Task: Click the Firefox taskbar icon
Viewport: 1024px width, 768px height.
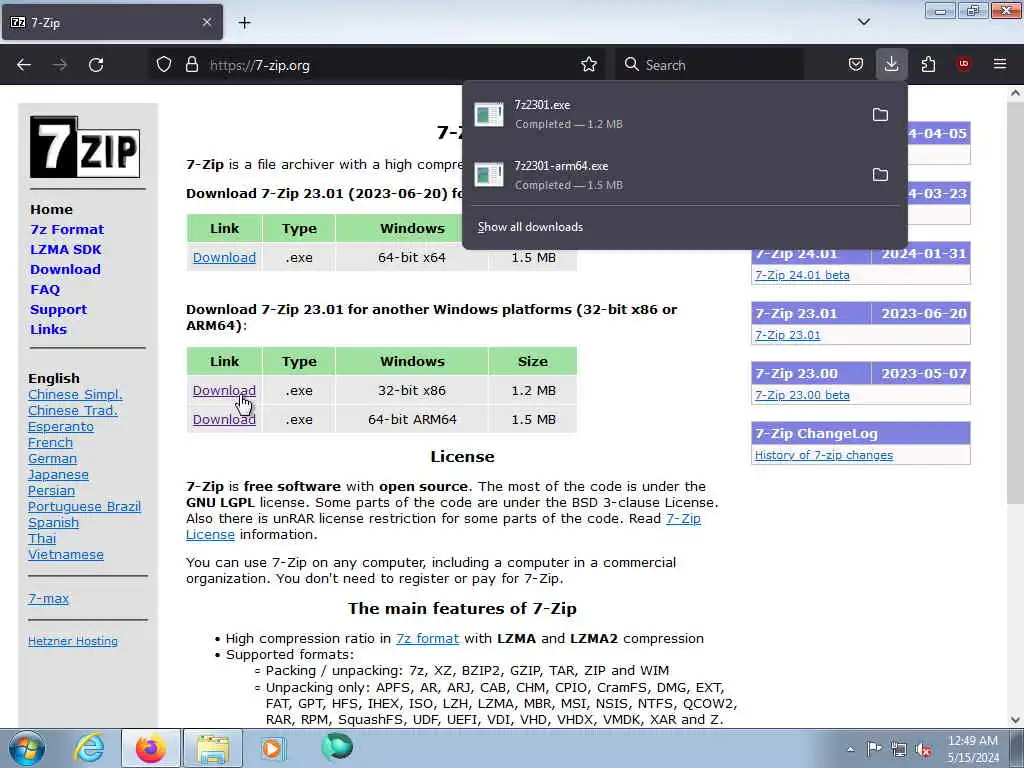Action: [151, 748]
